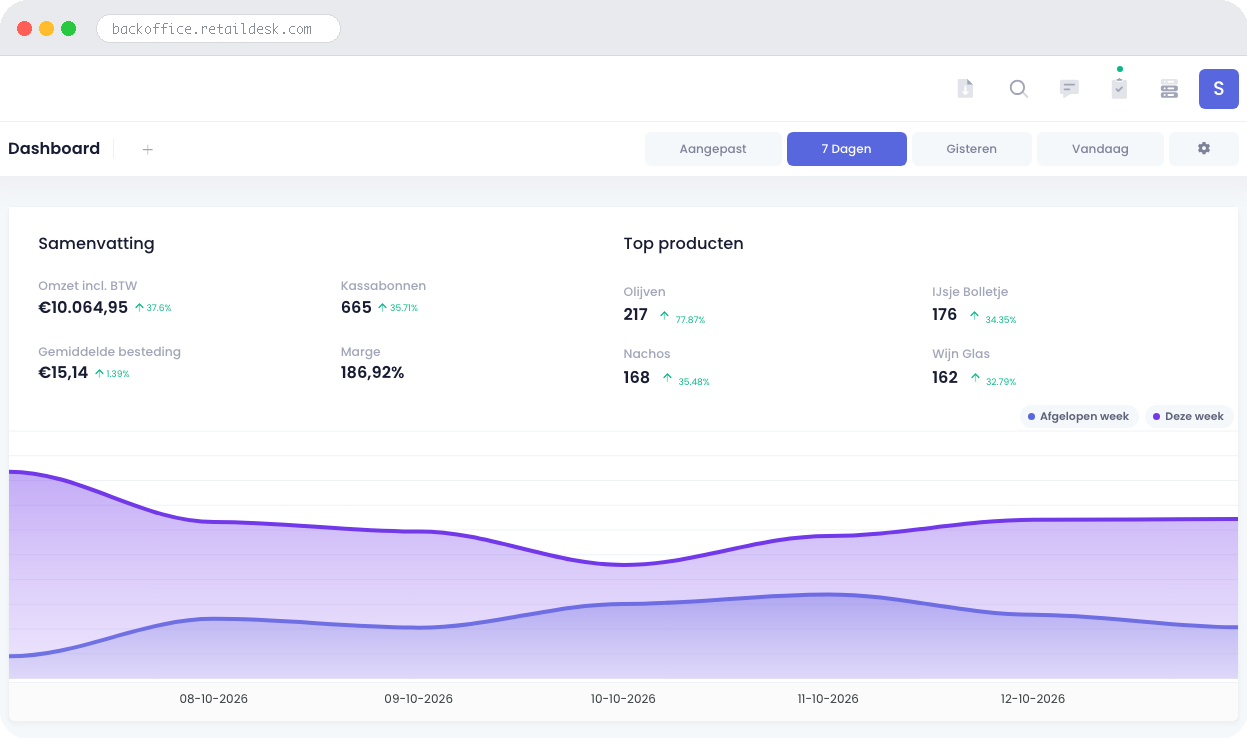Click the 12-10-2026 axis date
This screenshot has height=738, width=1247.
click(1033, 699)
